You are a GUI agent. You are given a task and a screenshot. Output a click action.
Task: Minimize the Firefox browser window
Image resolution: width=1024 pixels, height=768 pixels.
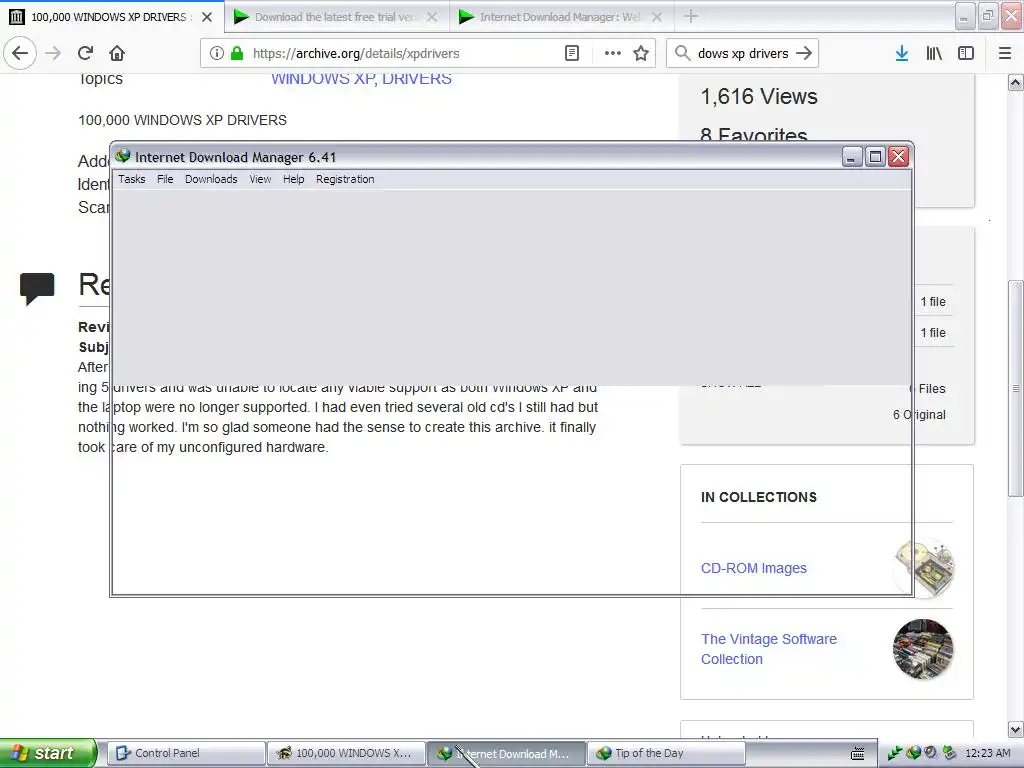(965, 16)
